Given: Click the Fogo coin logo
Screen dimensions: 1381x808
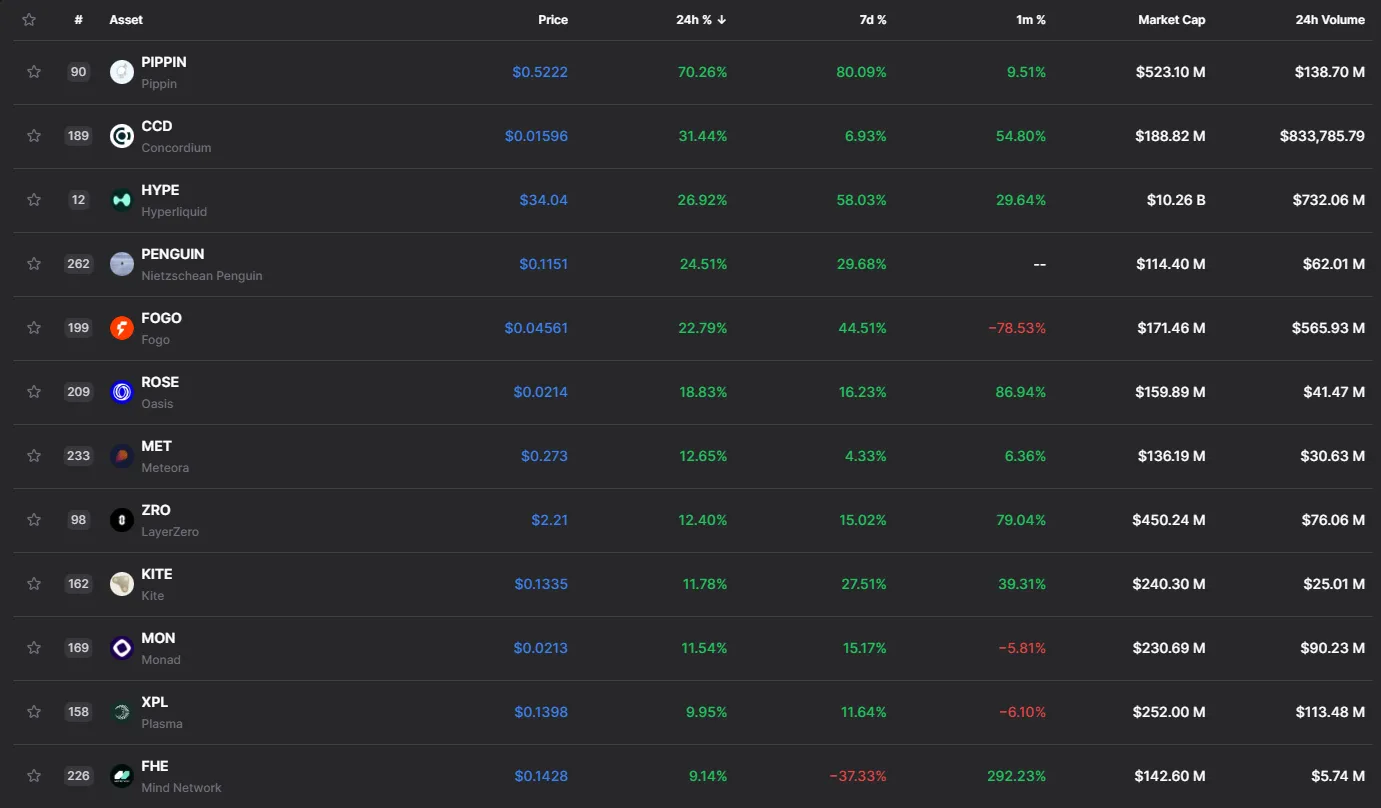Looking at the screenshot, I should click(122, 327).
